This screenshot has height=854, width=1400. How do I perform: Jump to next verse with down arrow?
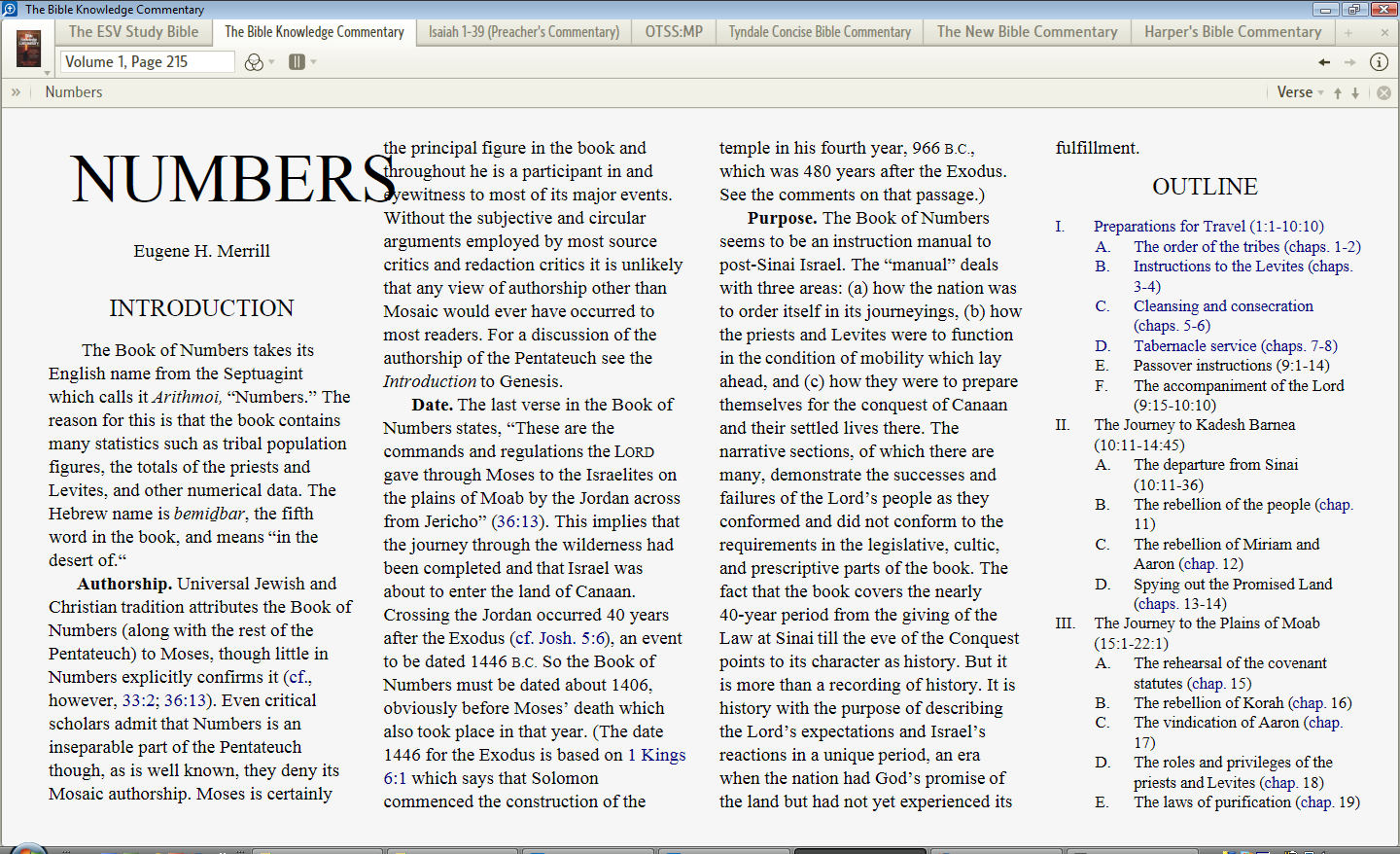point(1355,92)
